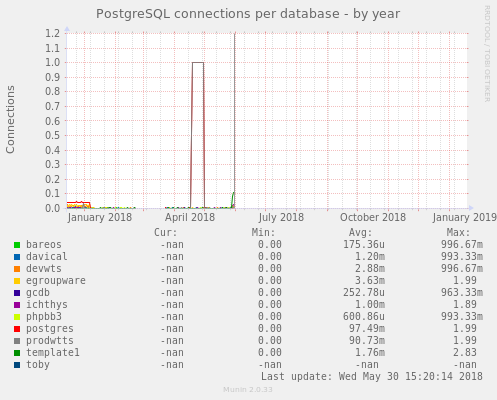Screen dimensions: 497x400
Task: Click the 'Avg:' column header
Action: tap(360, 232)
